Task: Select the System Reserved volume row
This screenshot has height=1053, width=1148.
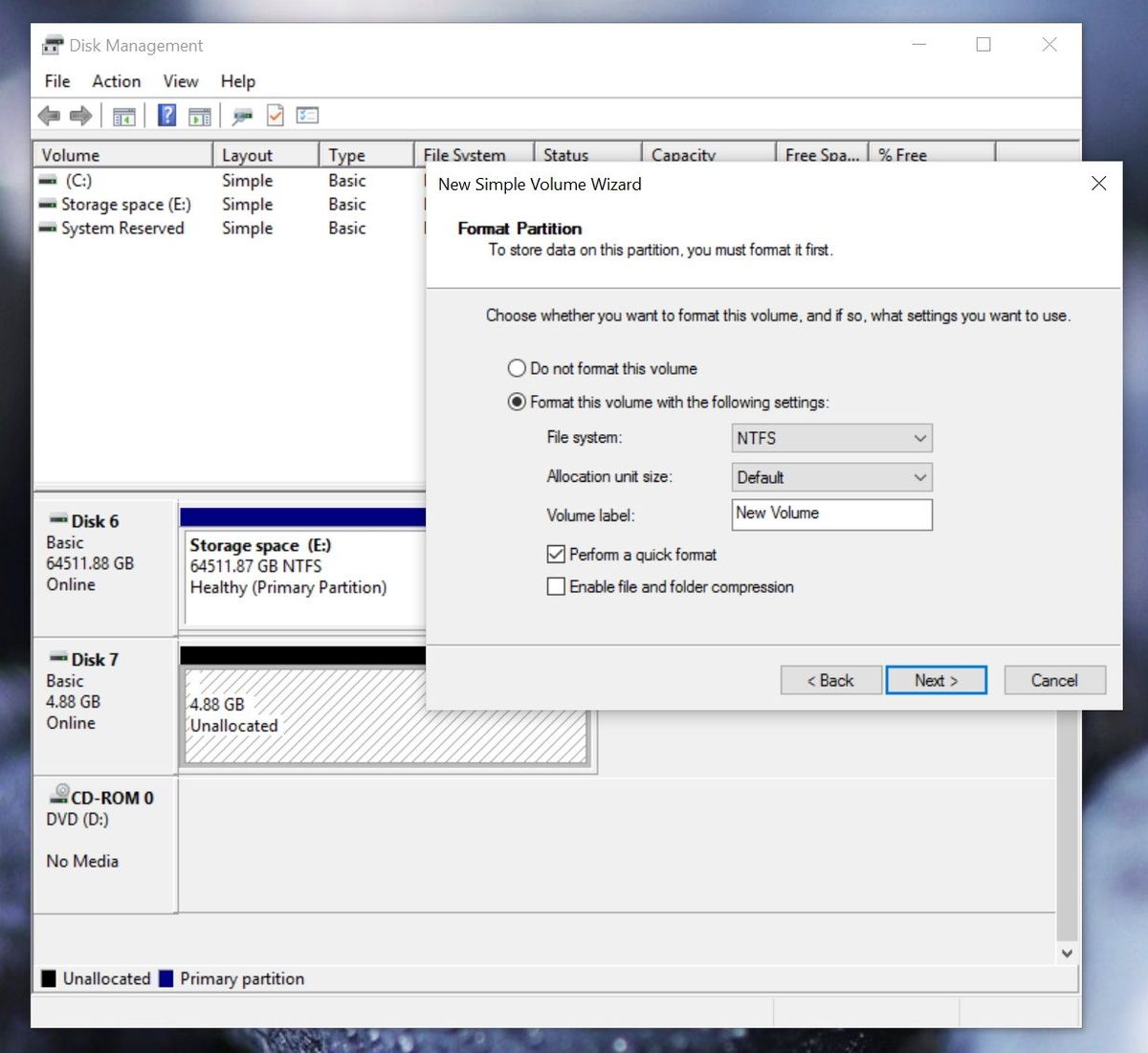Action: click(230, 229)
